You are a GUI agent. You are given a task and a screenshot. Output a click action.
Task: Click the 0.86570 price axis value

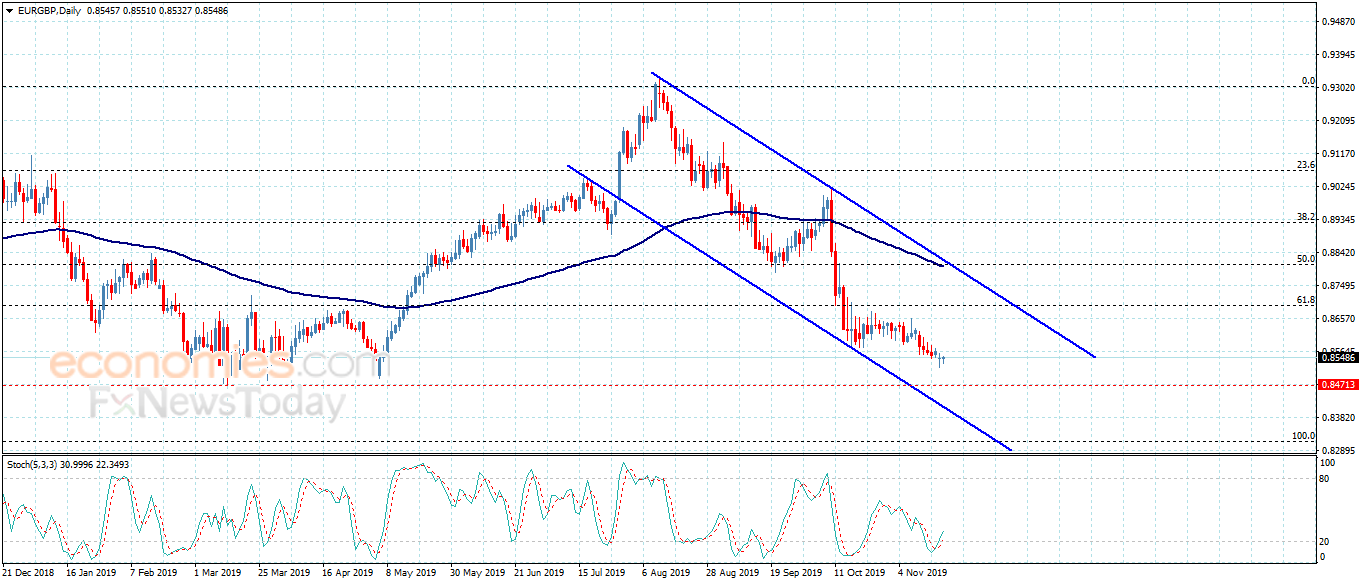point(1338,319)
